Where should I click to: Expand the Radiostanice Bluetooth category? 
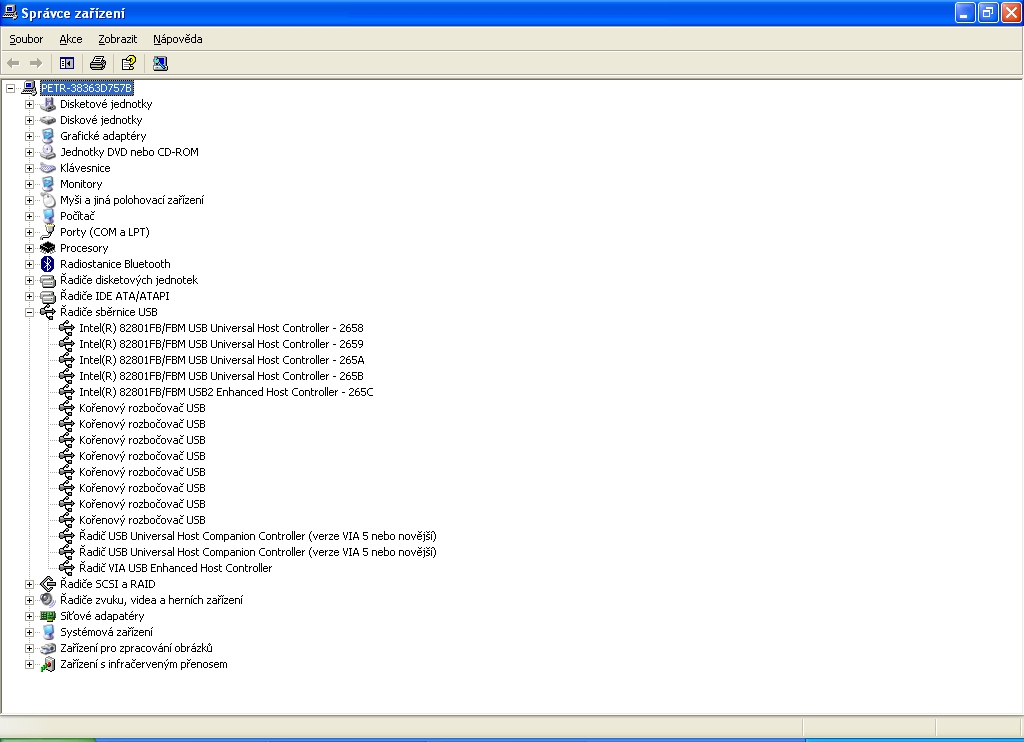[29, 264]
